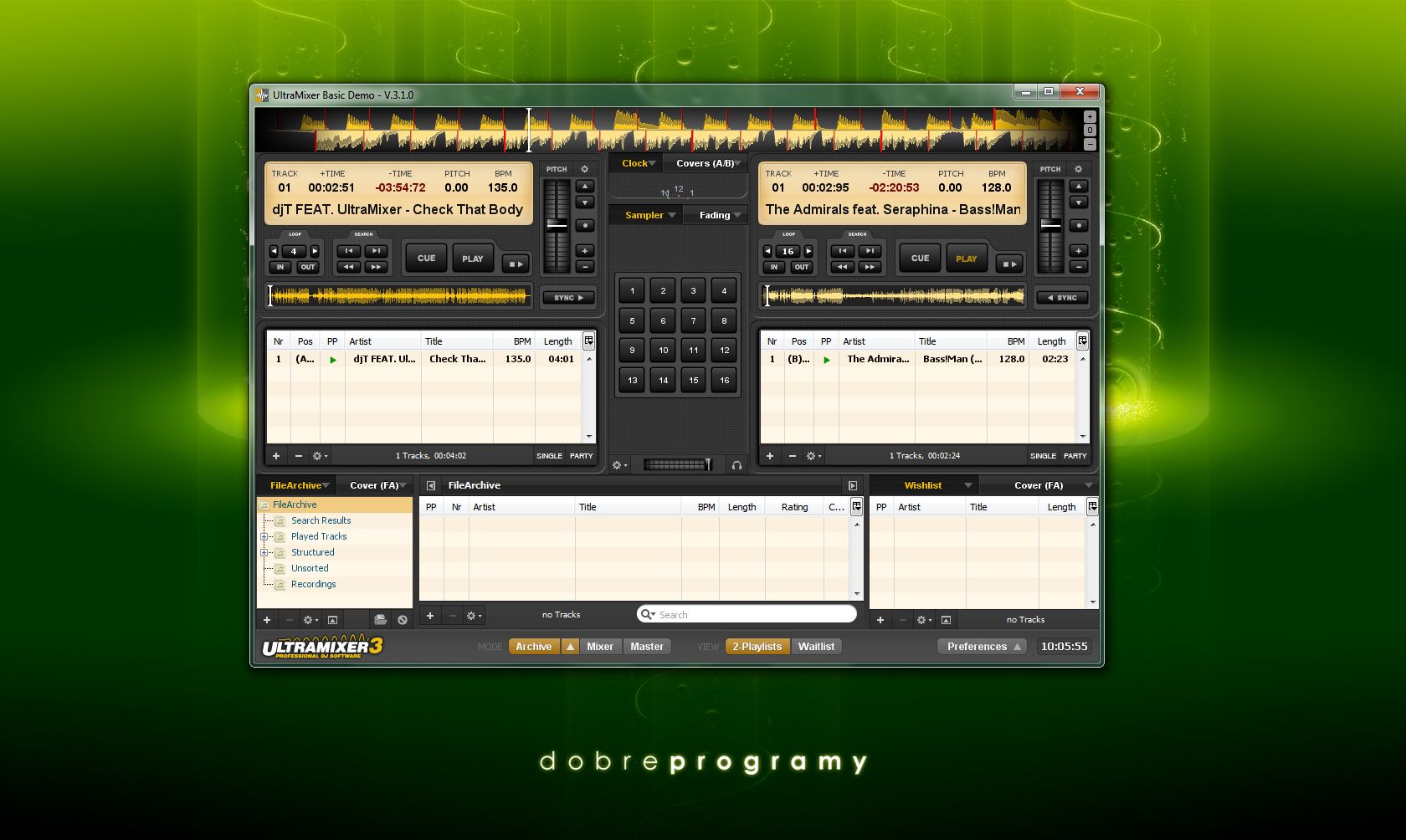1406x840 pixels.
Task: Select Waitlist view
Action: coord(816,647)
